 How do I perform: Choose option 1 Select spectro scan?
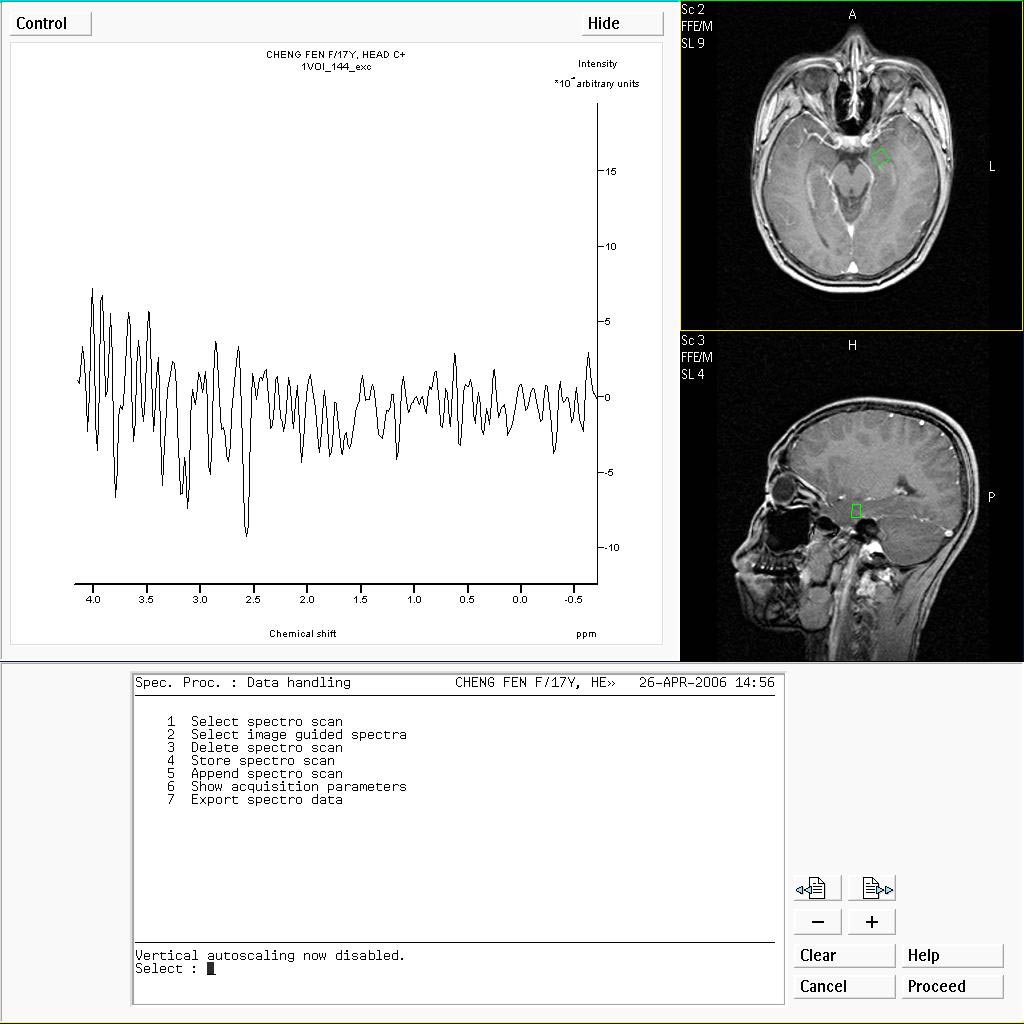click(266, 721)
